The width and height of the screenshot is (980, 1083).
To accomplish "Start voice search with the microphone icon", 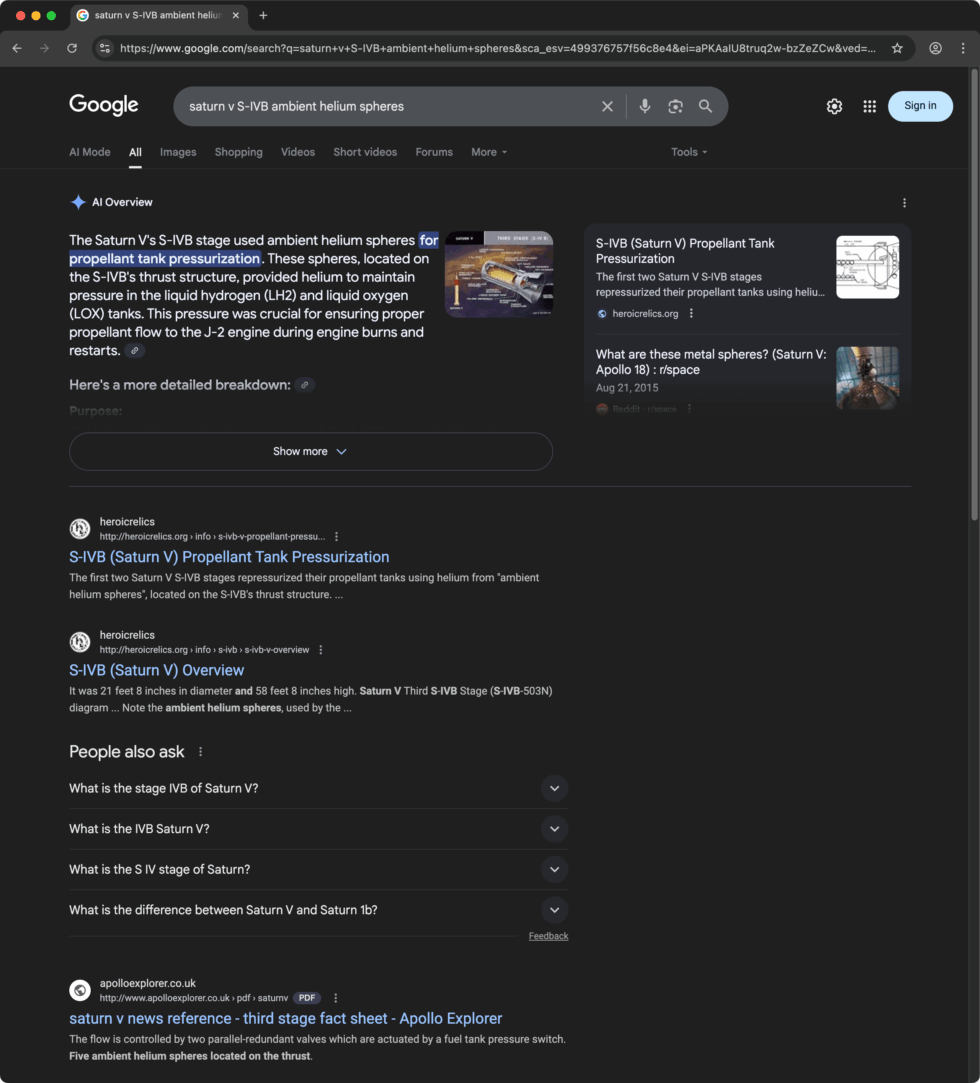I will (644, 106).
